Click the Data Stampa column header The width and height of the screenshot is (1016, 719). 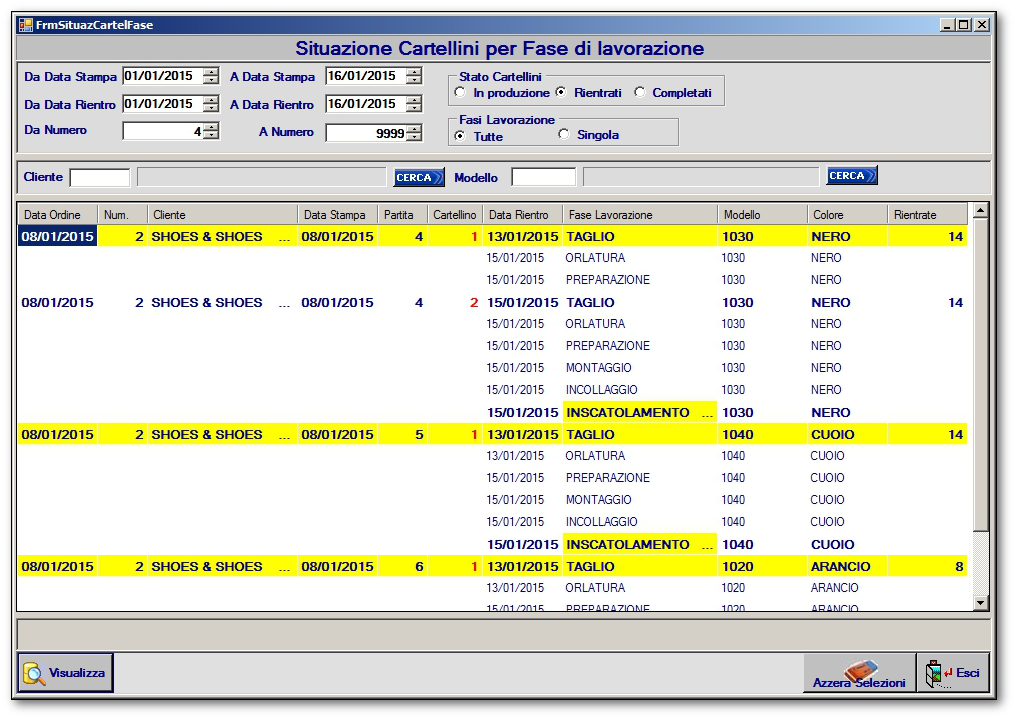pyautogui.click(x=338, y=214)
